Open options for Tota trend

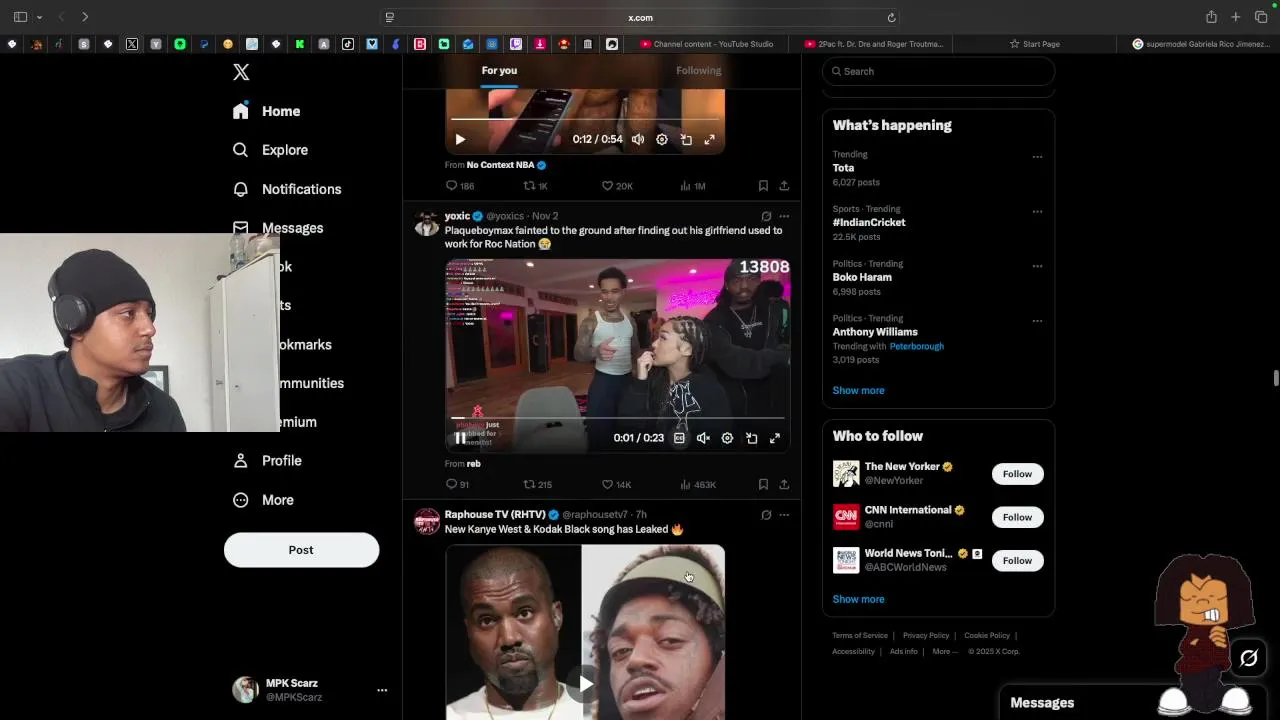tap(1037, 157)
